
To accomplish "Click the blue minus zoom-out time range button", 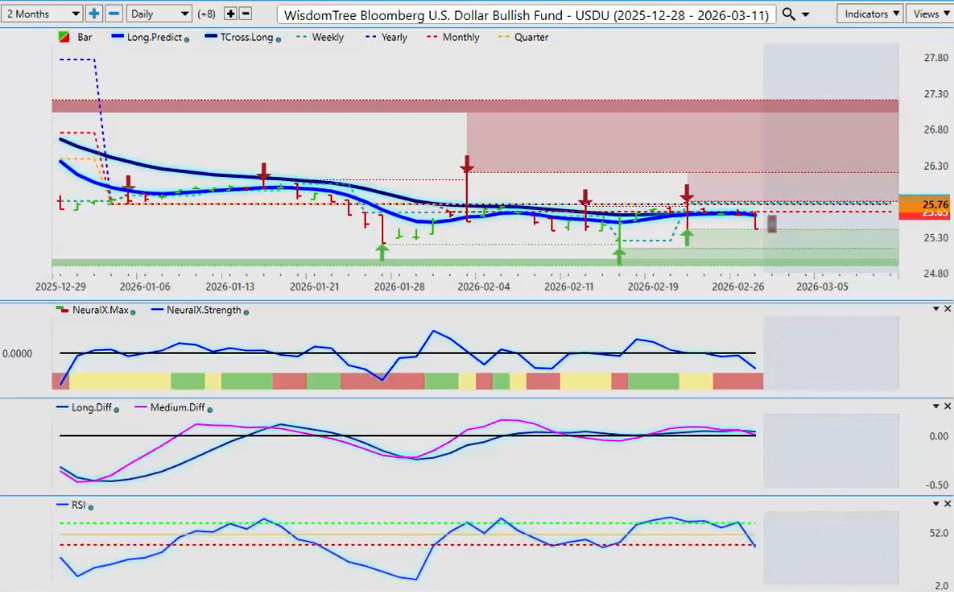I will click(114, 14).
